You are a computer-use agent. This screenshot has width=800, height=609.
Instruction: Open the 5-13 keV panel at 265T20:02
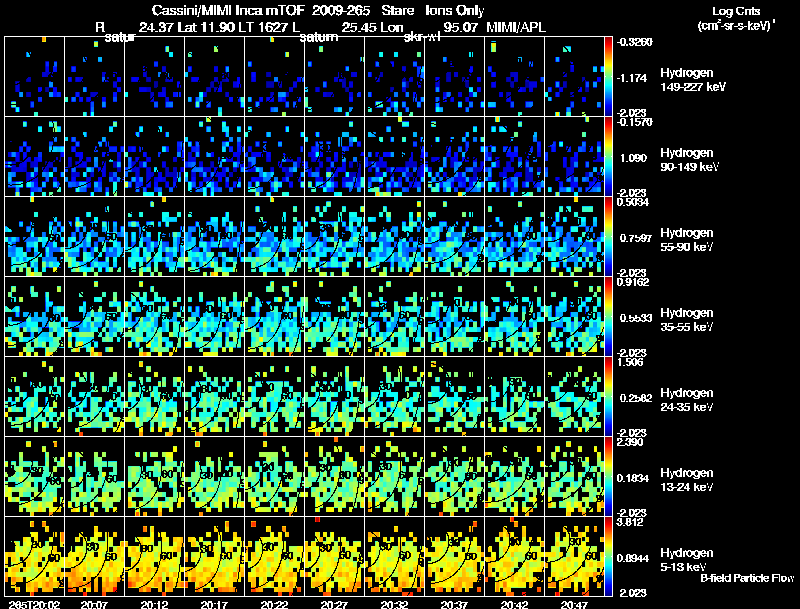pyautogui.click(x=35, y=557)
